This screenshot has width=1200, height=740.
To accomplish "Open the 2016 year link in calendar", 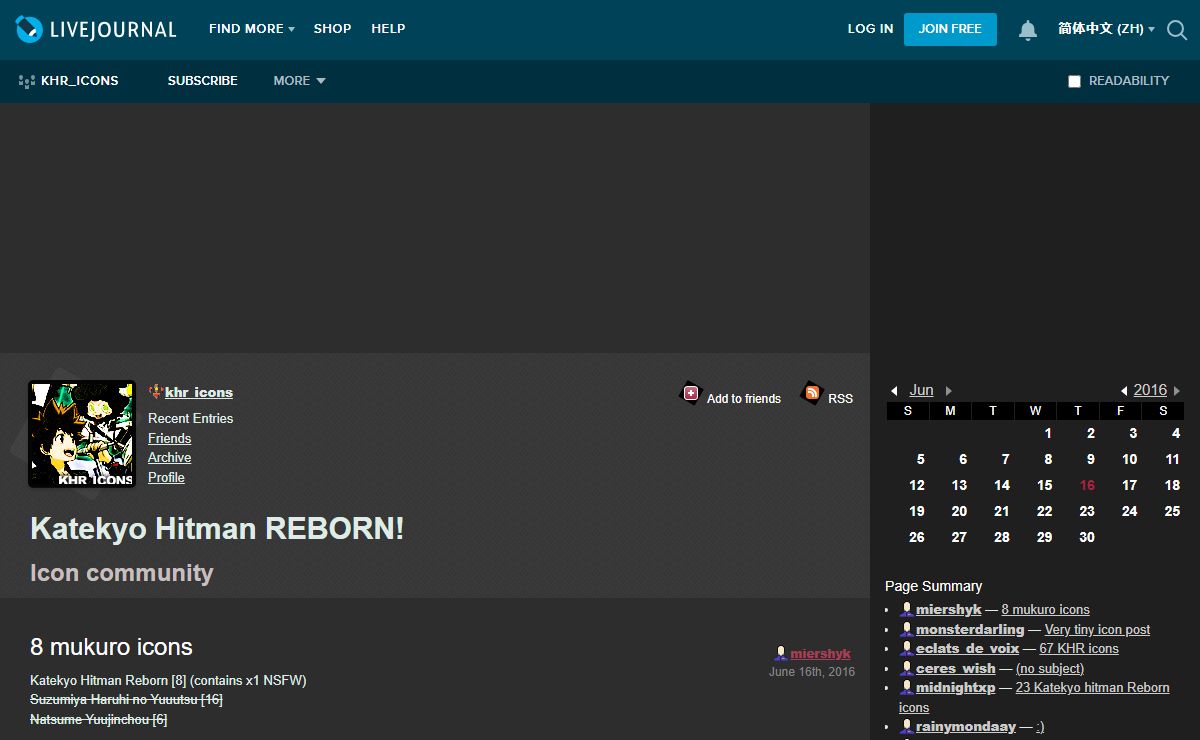I will tap(1150, 390).
